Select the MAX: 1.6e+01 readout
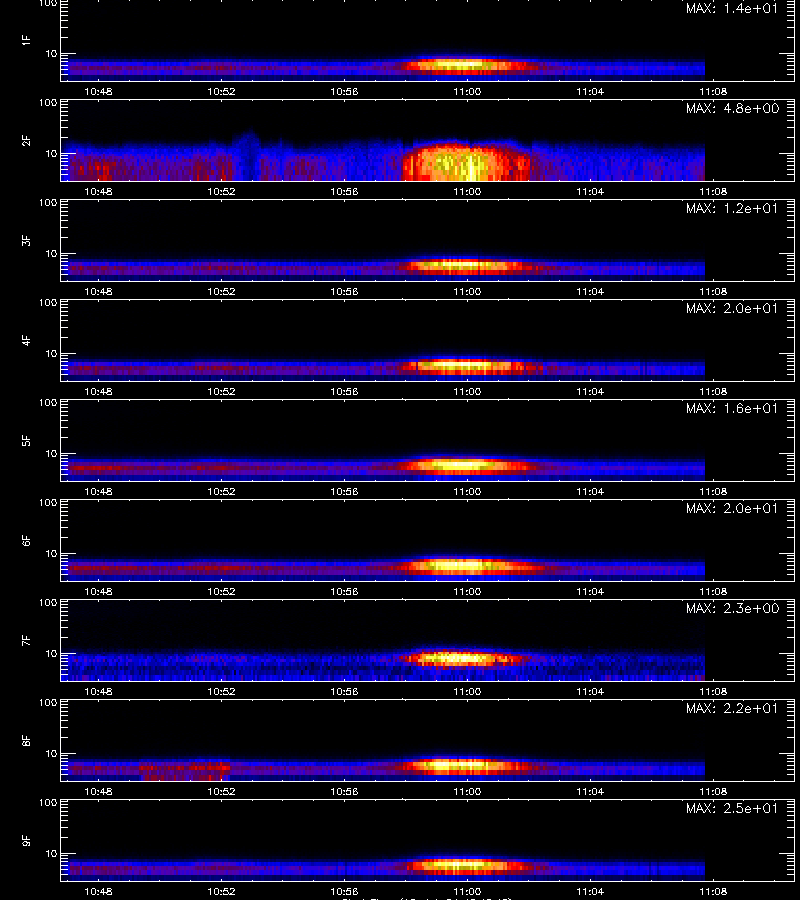This screenshot has height=900, width=800. click(732, 408)
